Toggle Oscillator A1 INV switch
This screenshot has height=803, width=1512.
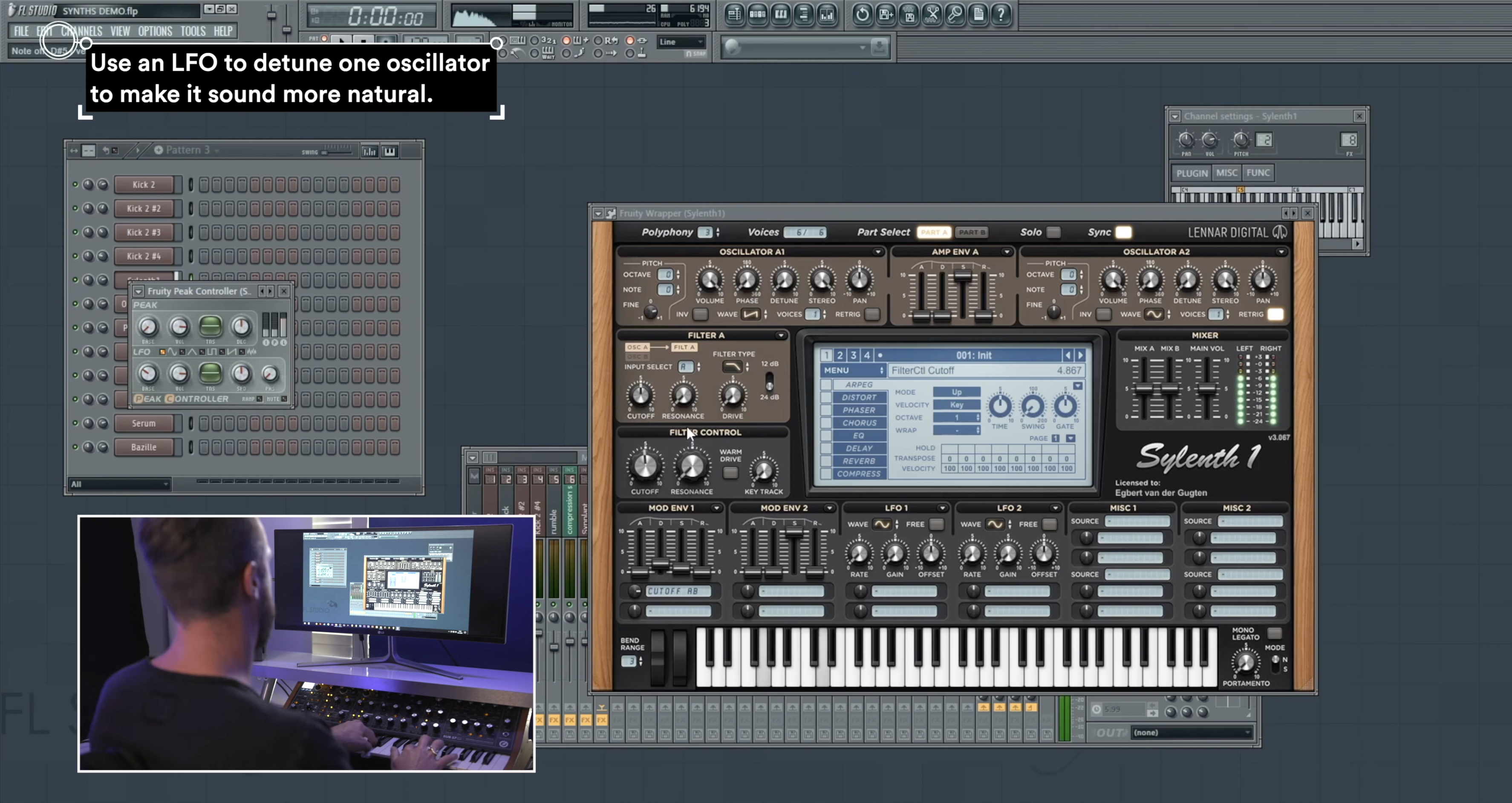coord(700,315)
